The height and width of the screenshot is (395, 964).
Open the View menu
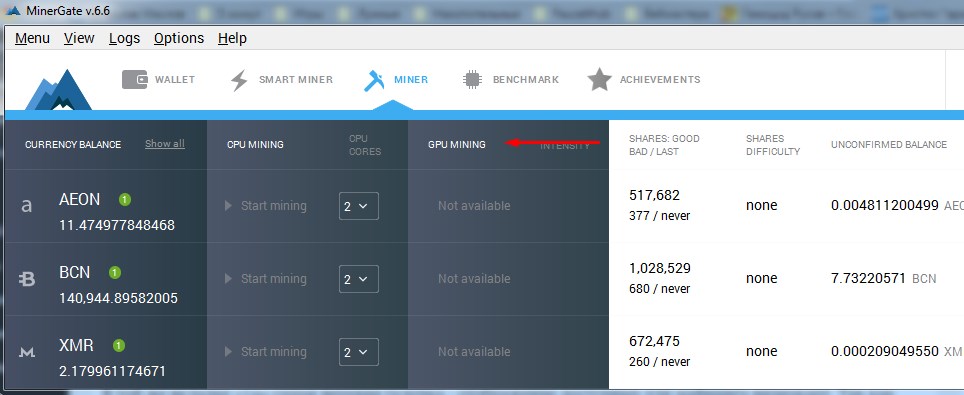pyautogui.click(x=79, y=38)
